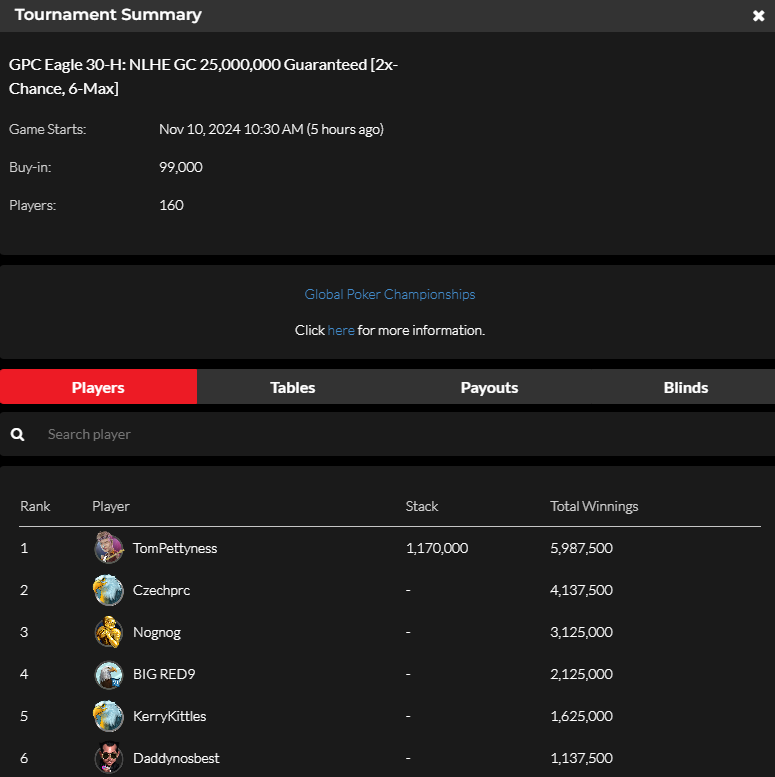Open Nognog gold figure avatar
Image resolution: width=775 pixels, height=777 pixels.
109,632
